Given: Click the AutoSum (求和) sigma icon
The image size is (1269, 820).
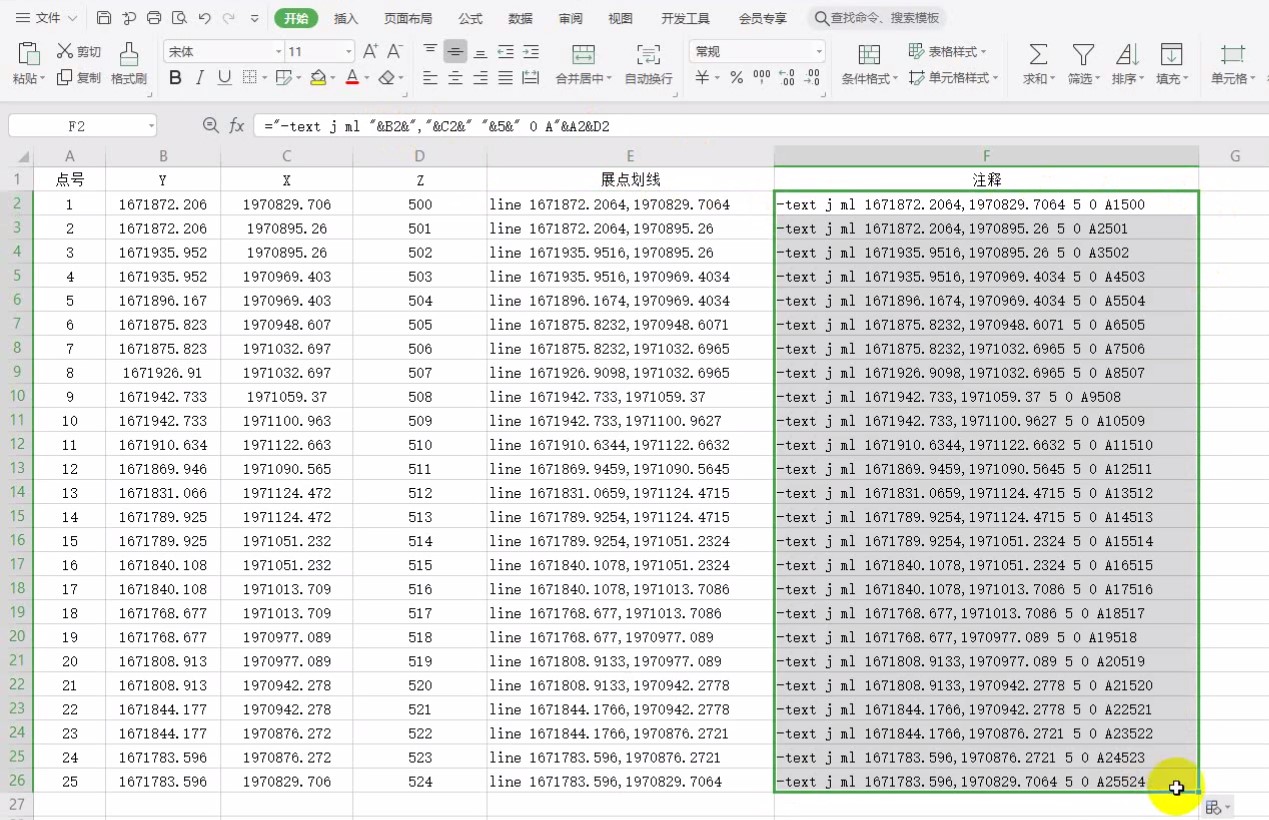Looking at the screenshot, I should click(1039, 54).
